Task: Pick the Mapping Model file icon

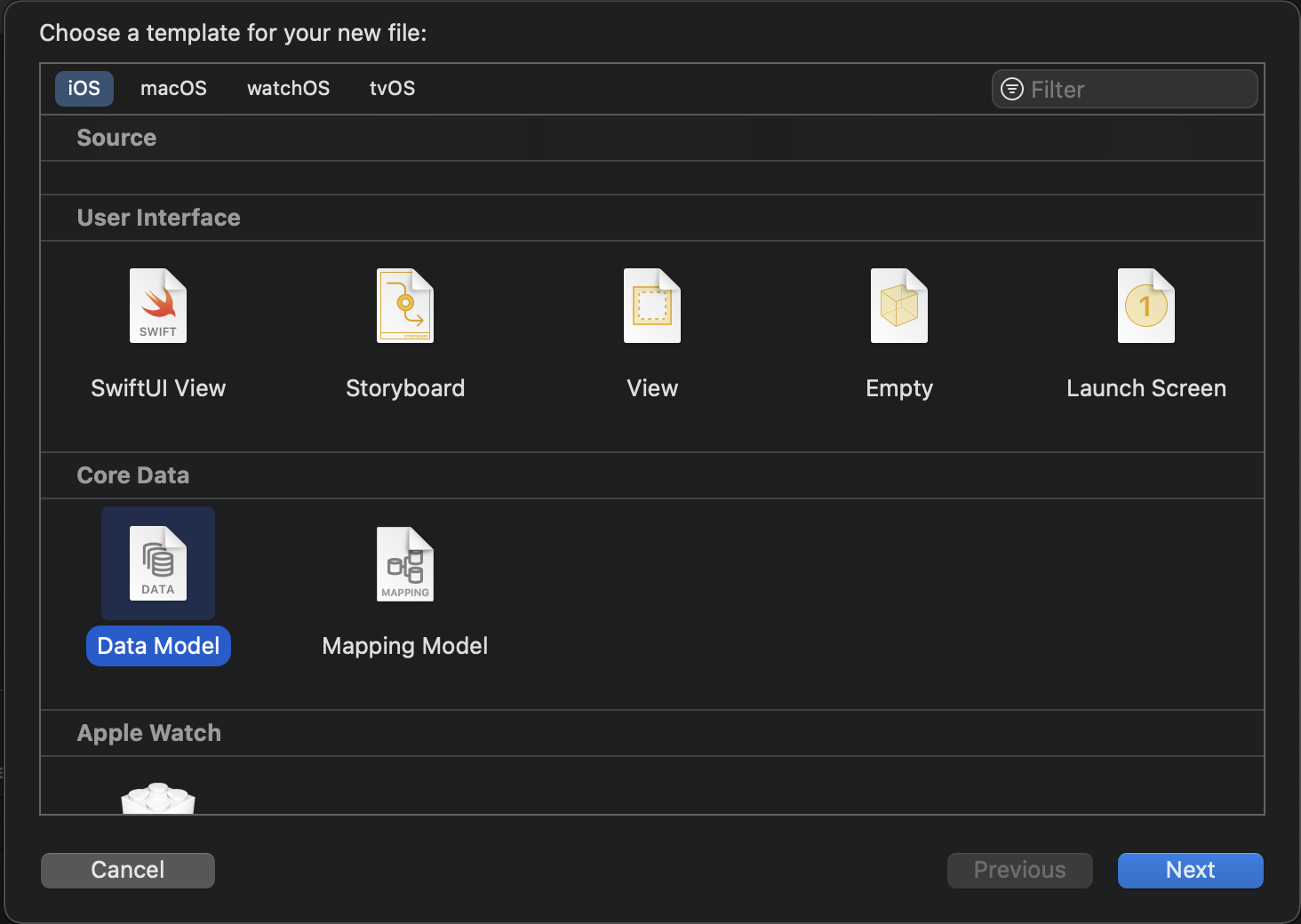Action: [405, 564]
